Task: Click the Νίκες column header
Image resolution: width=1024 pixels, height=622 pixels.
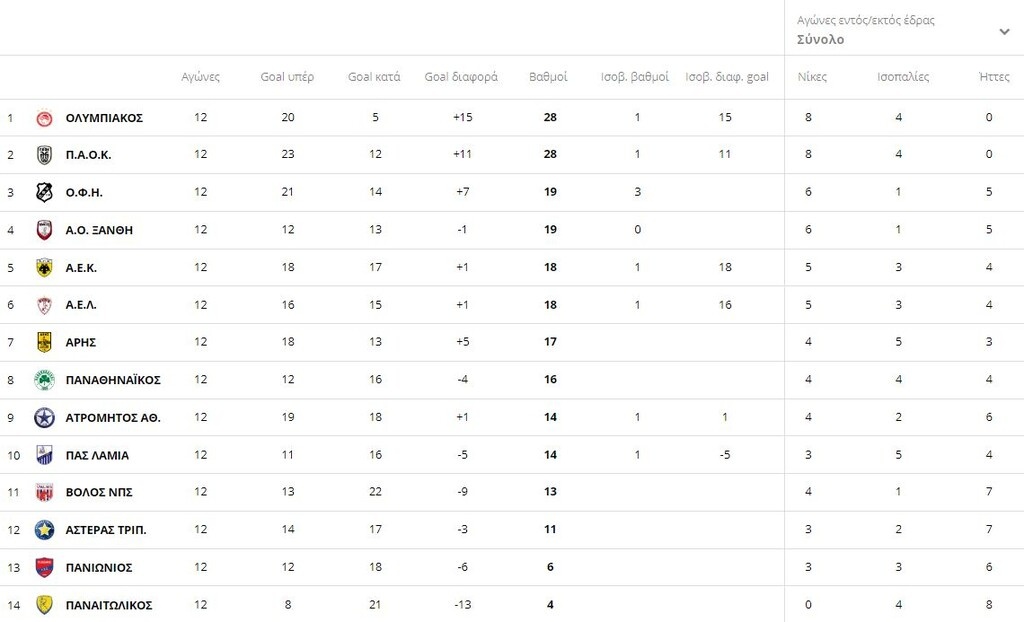Action: pos(812,77)
